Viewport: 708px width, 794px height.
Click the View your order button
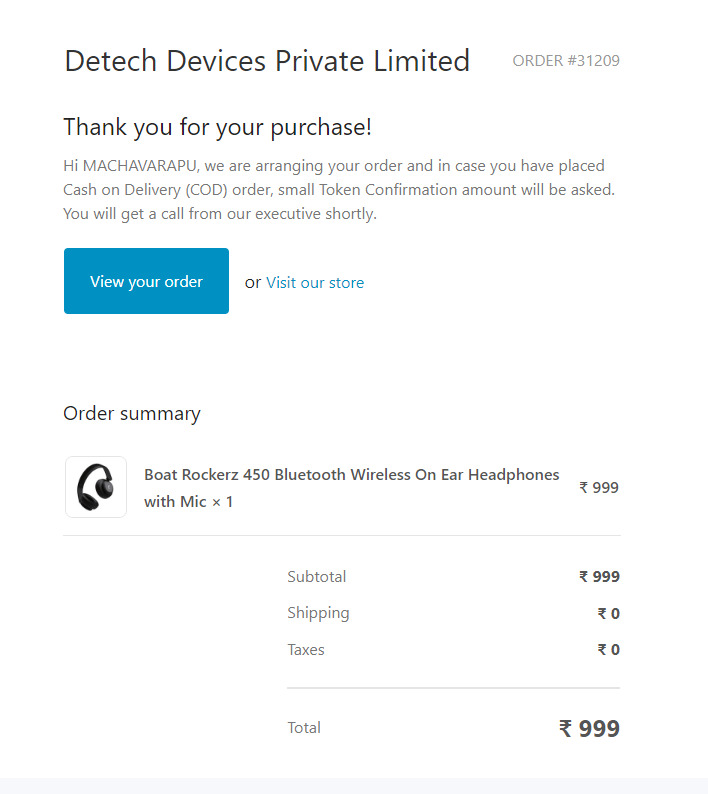(146, 281)
